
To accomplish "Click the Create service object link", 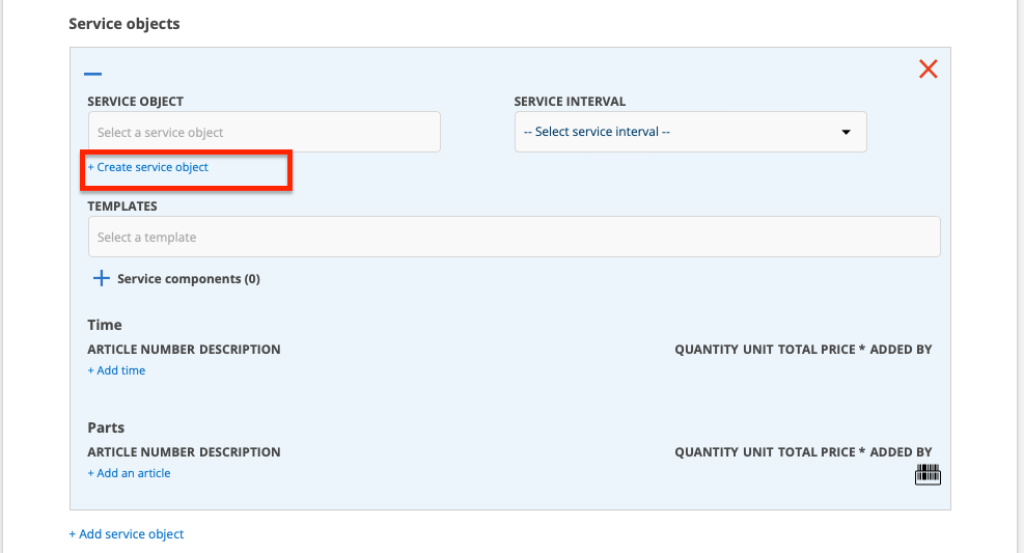I will 148,167.
